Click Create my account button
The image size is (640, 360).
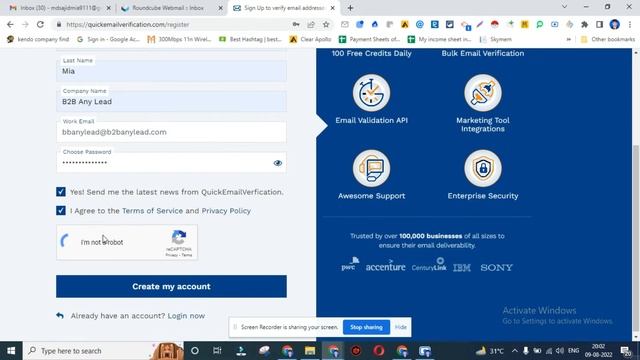[171, 286]
